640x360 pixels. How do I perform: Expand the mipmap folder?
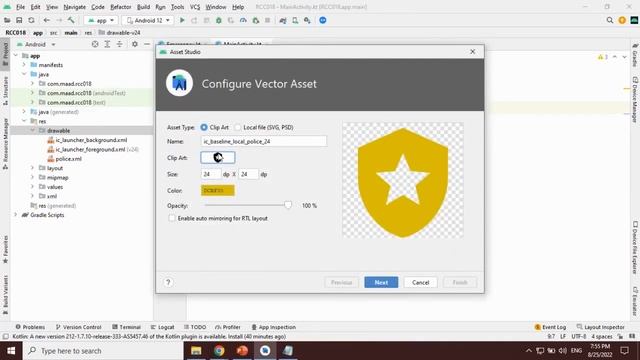click(32, 177)
